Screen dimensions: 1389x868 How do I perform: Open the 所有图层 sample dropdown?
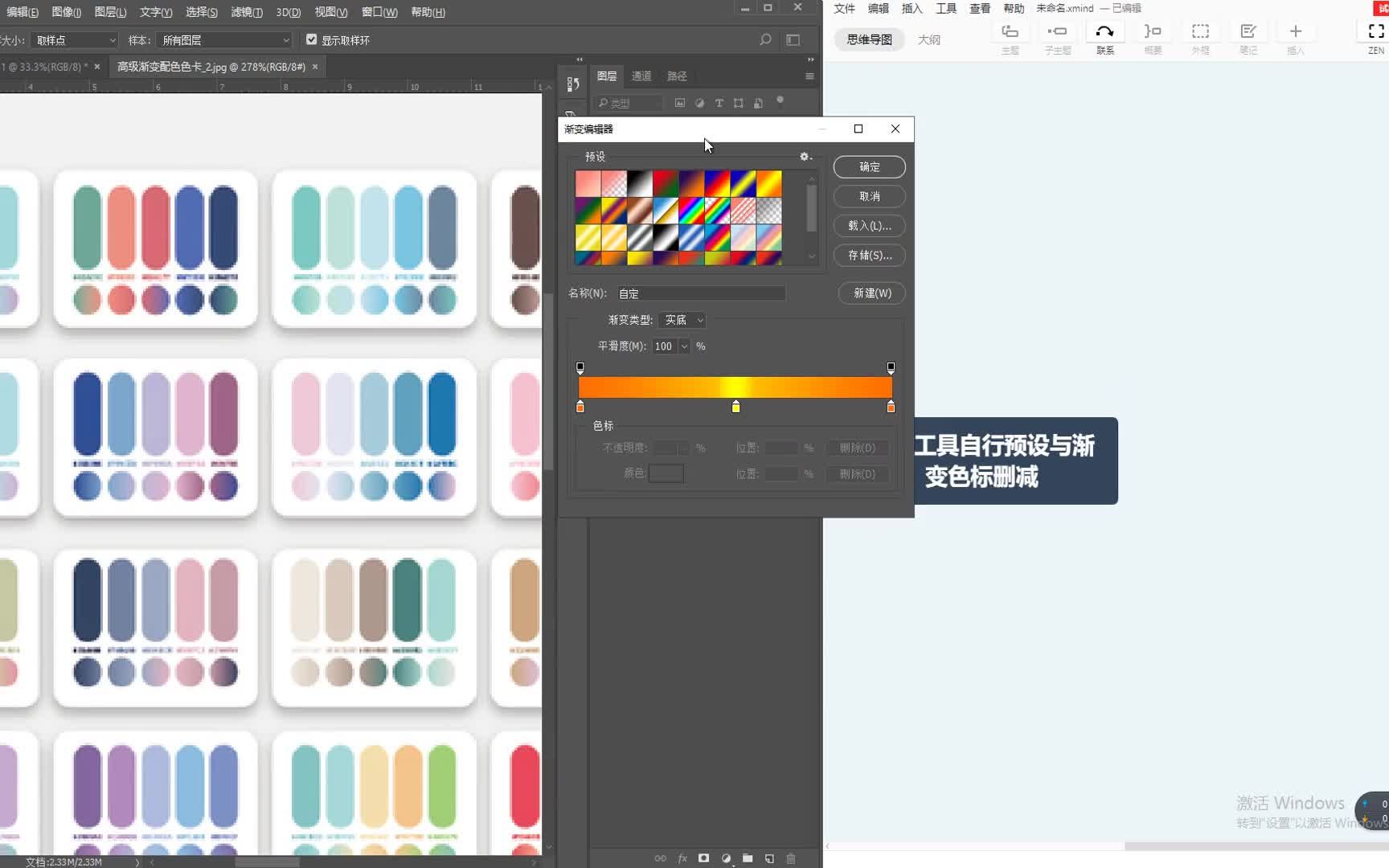(224, 39)
